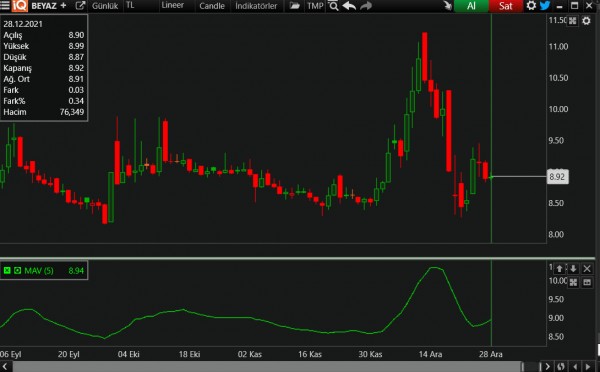The height and width of the screenshot is (372, 600).
Task: Open the hamburger main menu
Action: pos(5,5)
